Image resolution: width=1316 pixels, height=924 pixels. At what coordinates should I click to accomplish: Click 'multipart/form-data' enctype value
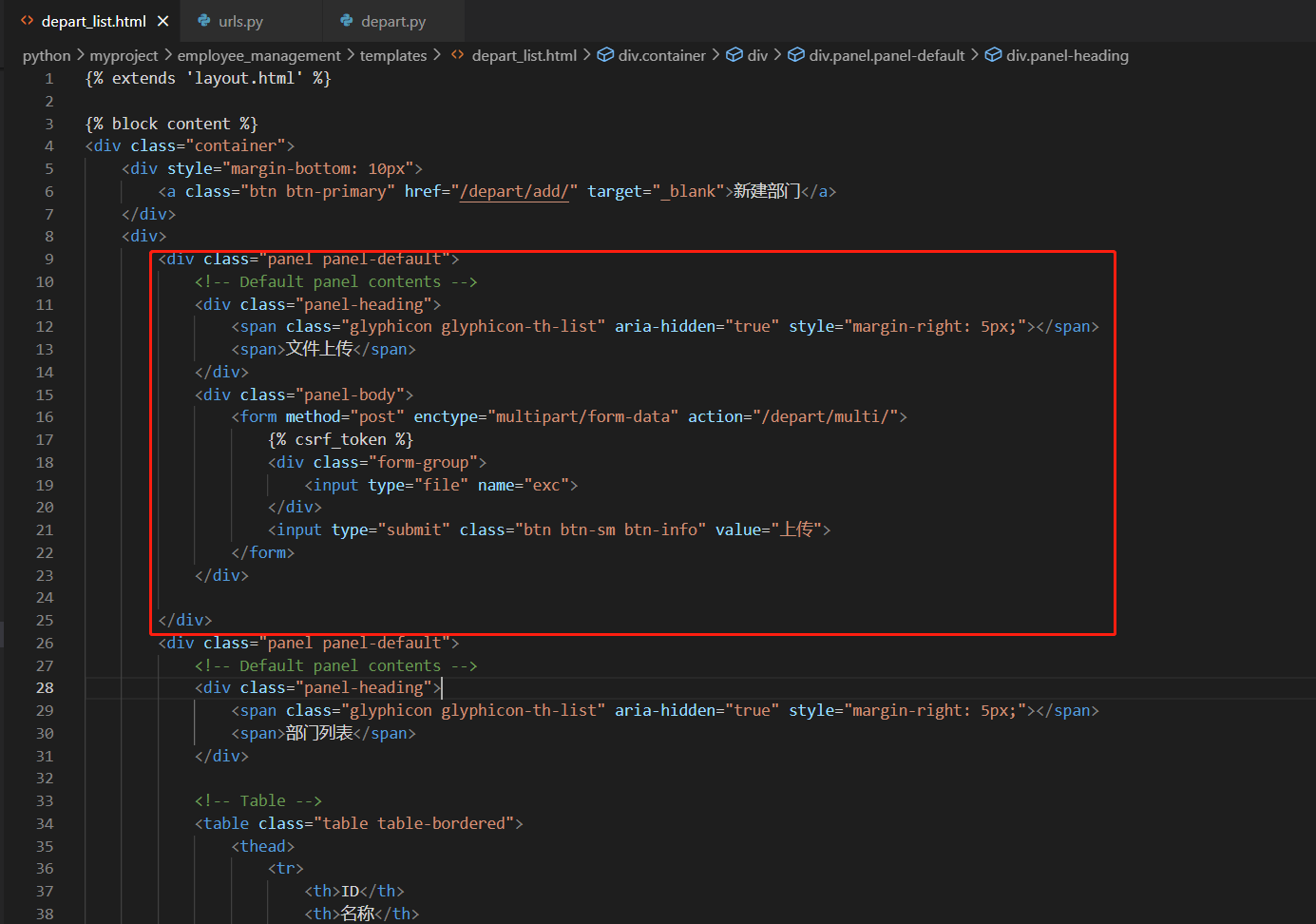tap(583, 416)
